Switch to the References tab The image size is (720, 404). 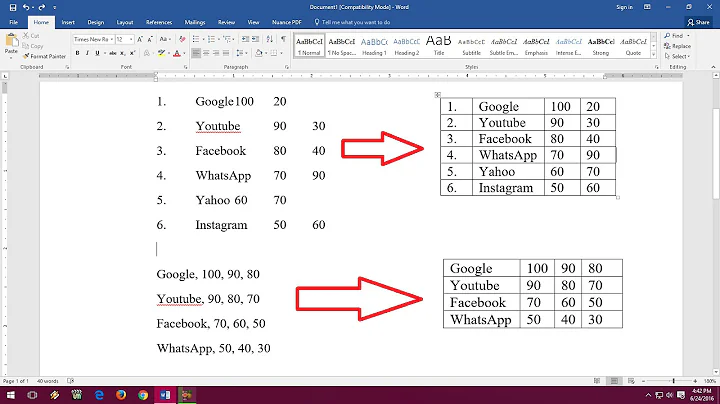coord(159,22)
